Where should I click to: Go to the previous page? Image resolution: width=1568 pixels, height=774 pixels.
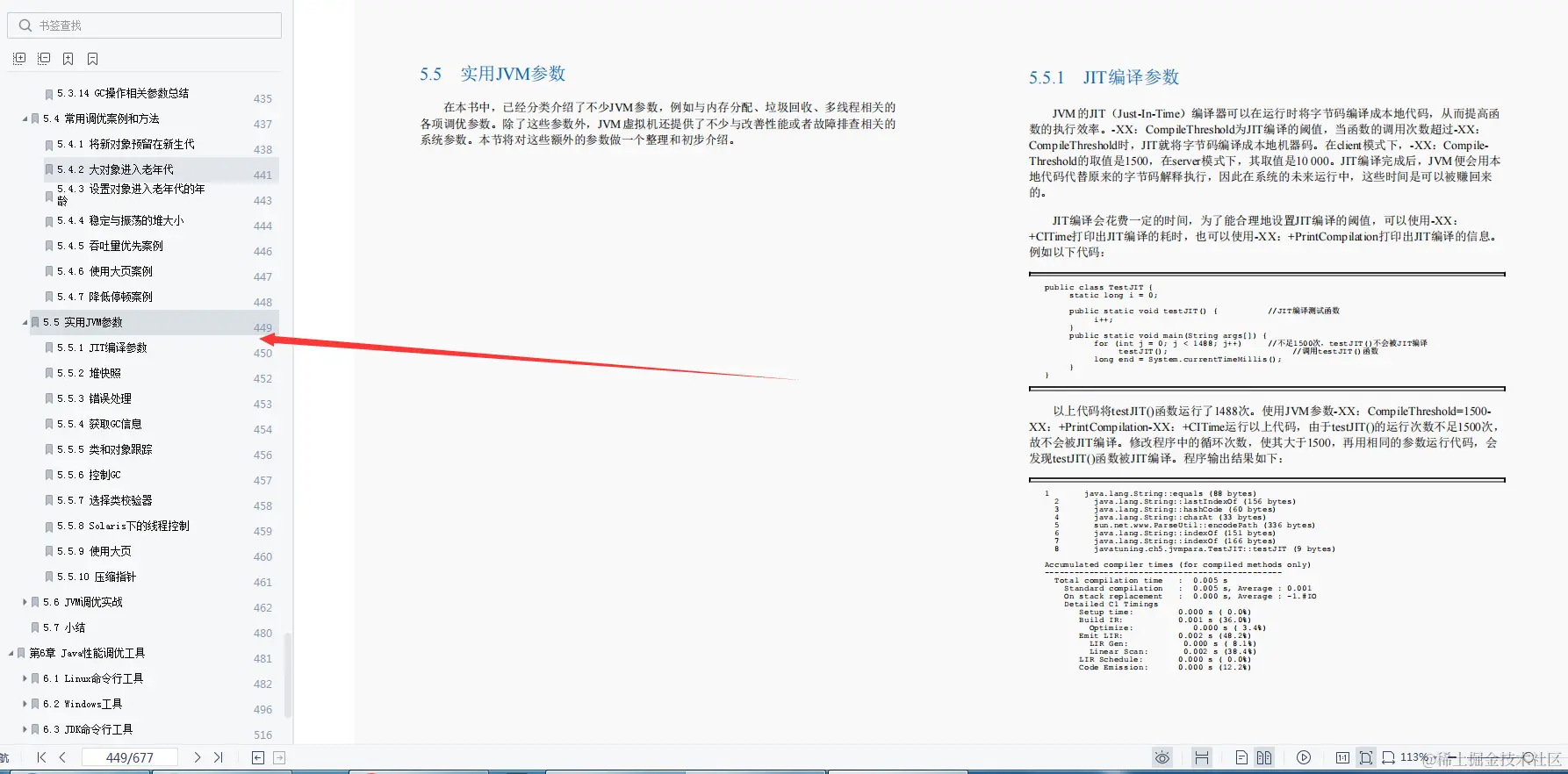[62, 757]
